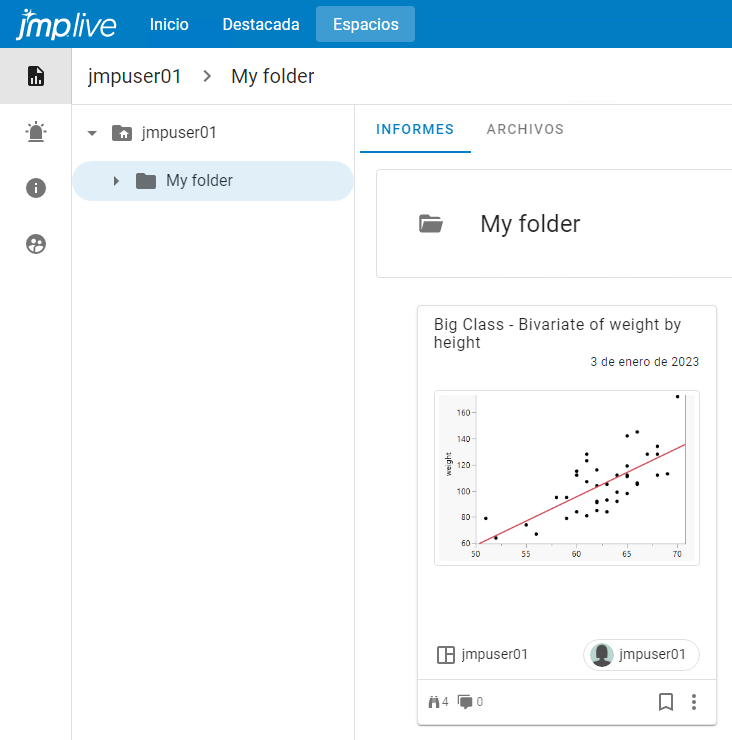Click the alerts siren sidebar icon
The height and width of the screenshot is (740, 732).
pyautogui.click(x=36, y=132)
